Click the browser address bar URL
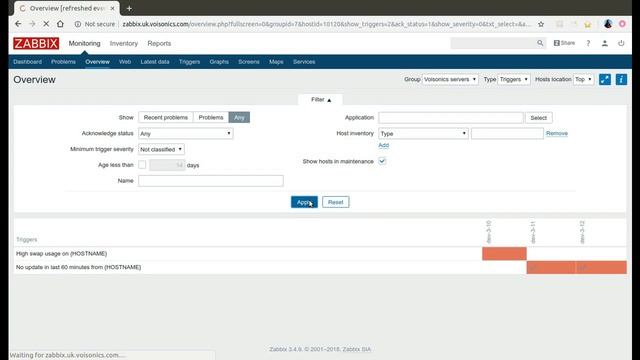The image size is (640, 360). pos(327,24)
